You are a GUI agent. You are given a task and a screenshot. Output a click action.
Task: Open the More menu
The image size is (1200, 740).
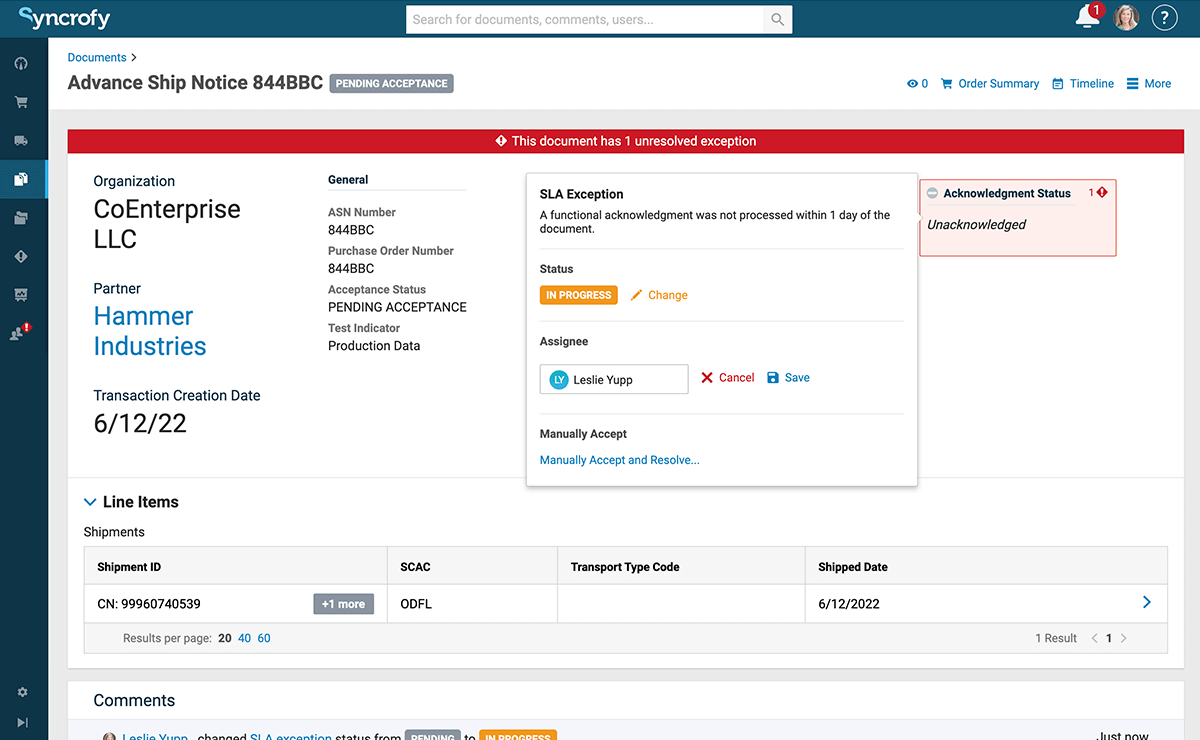click(x=1148, y=84)
